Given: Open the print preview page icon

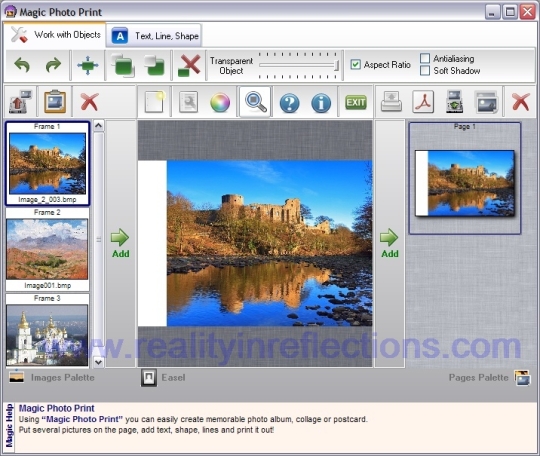Looking at the screenshot, I should (188, 102).
